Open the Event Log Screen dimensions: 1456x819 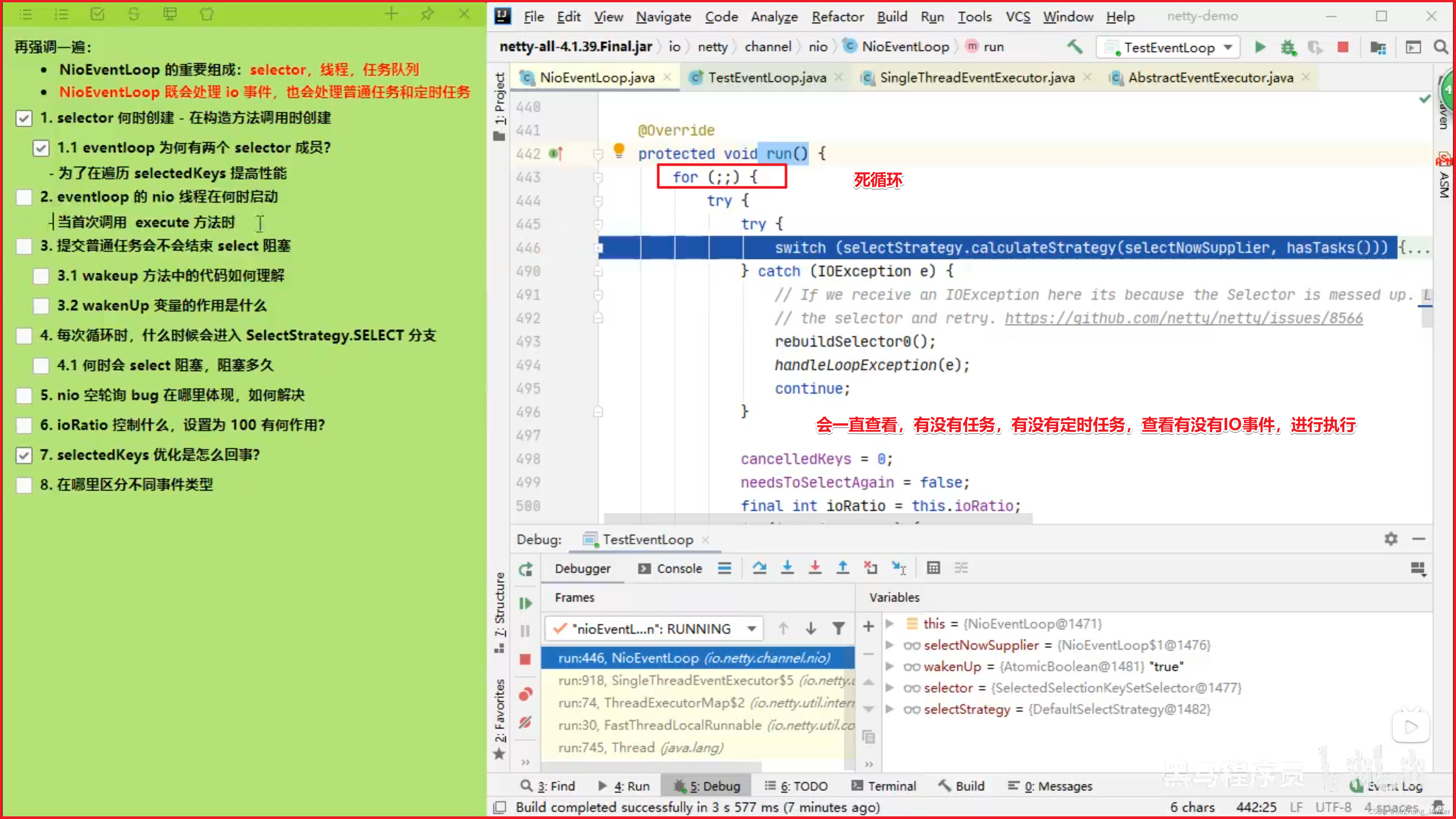click(1386, 786)
